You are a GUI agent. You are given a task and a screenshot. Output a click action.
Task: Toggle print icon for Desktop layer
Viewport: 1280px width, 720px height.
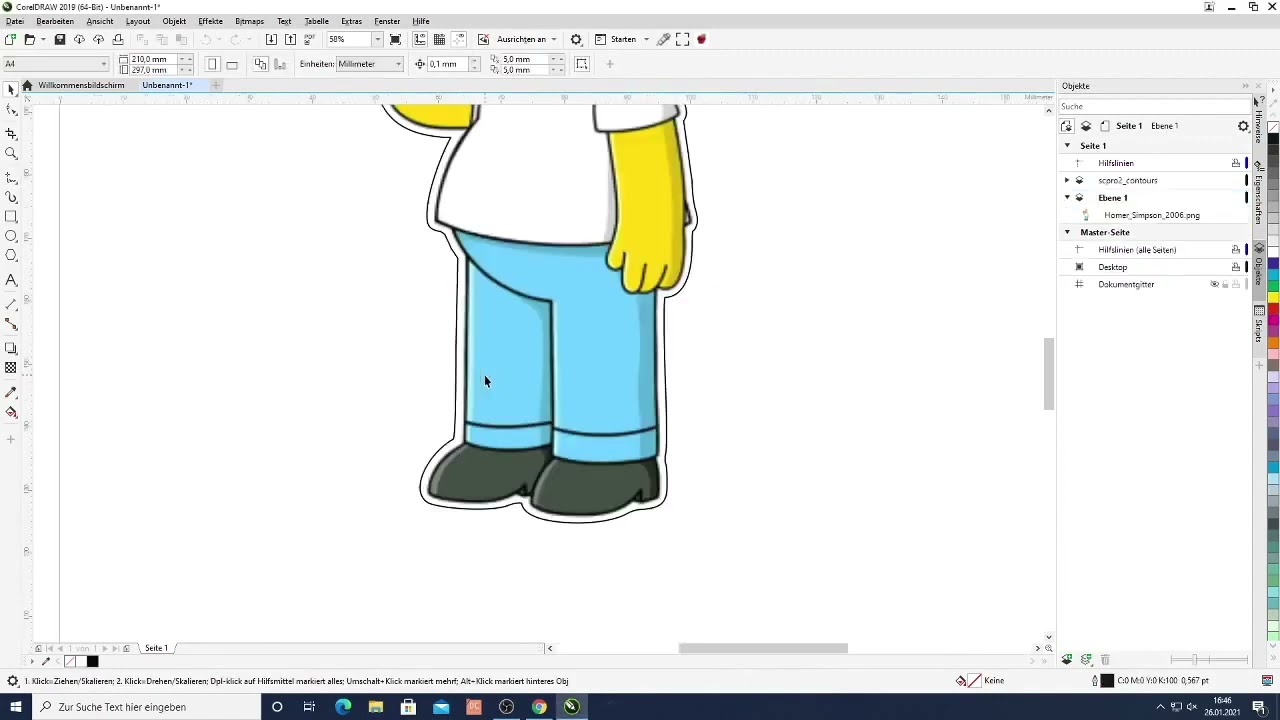(1236, 267)
